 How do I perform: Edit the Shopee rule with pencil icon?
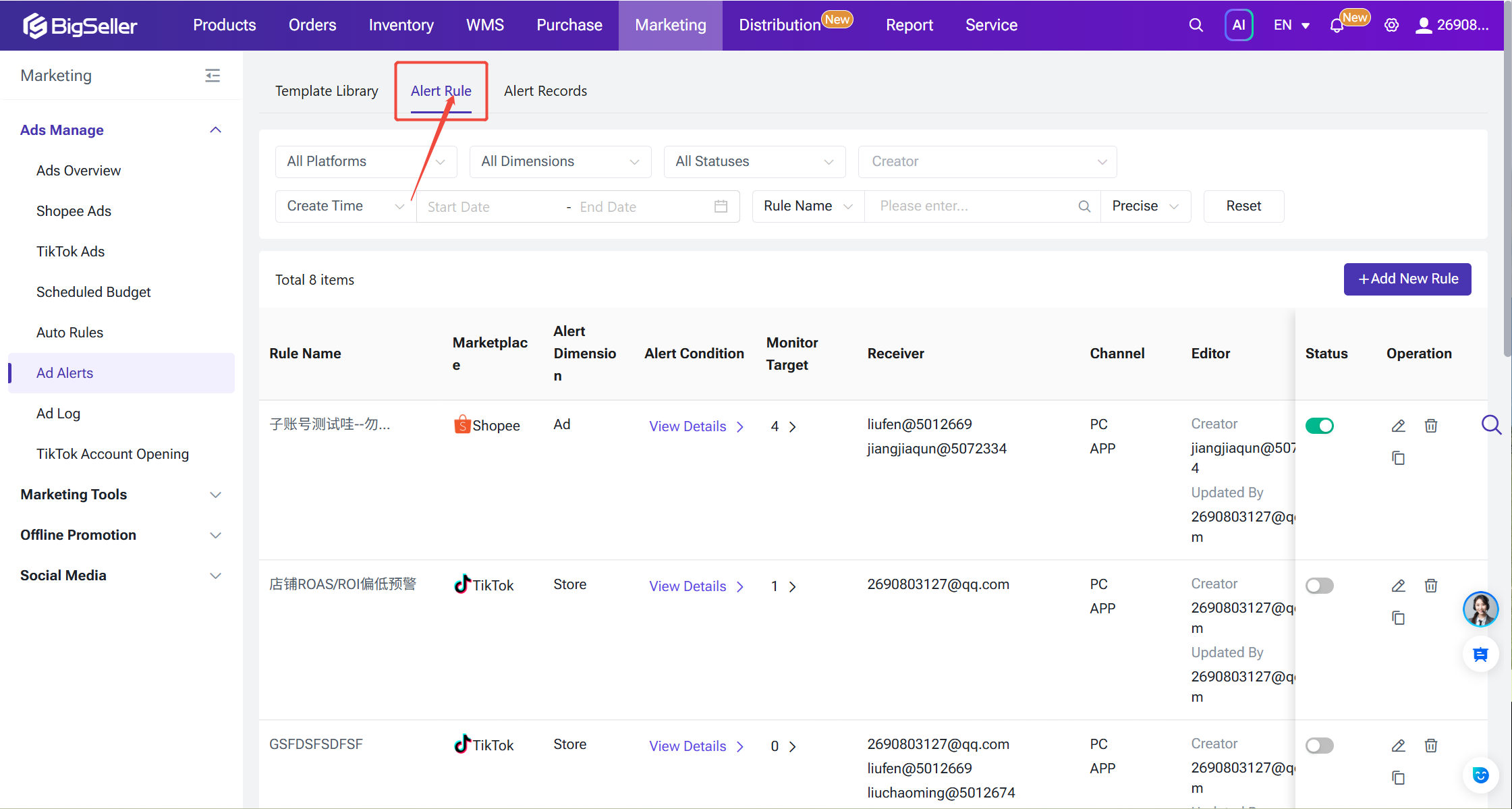pos(1399,426)
